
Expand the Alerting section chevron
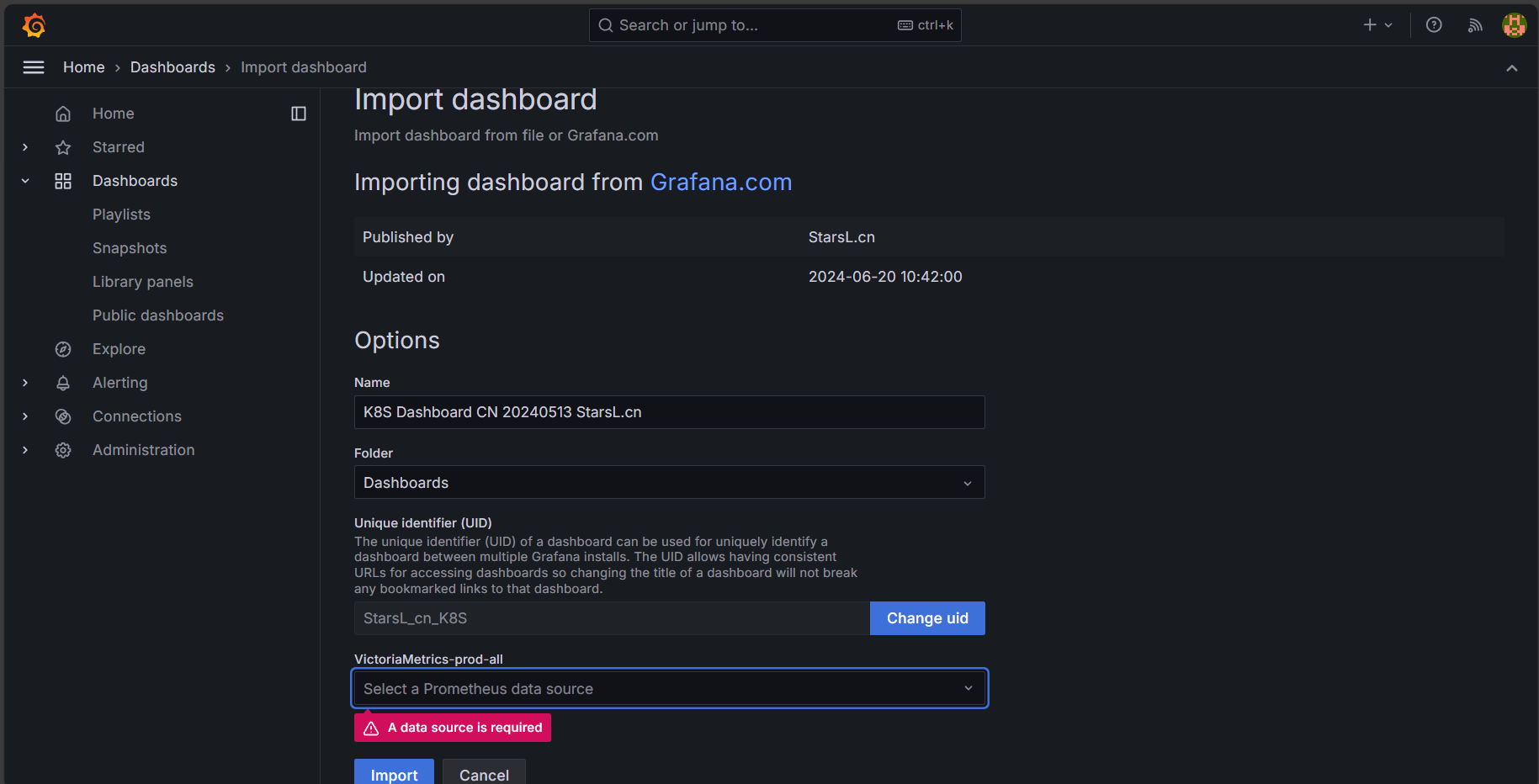25,383
